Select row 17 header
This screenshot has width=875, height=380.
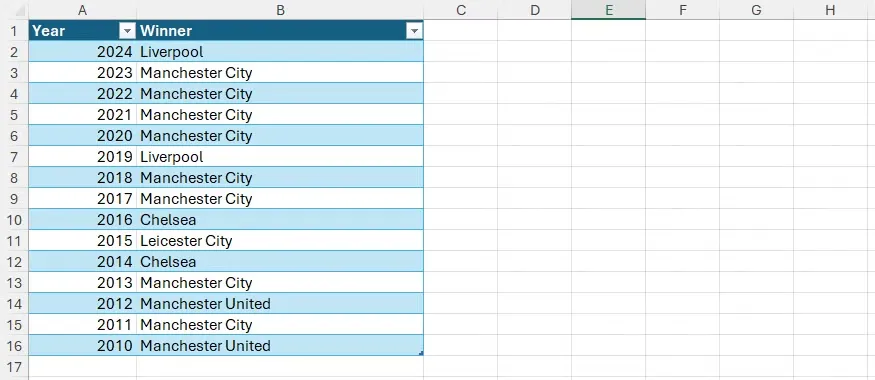14,367
